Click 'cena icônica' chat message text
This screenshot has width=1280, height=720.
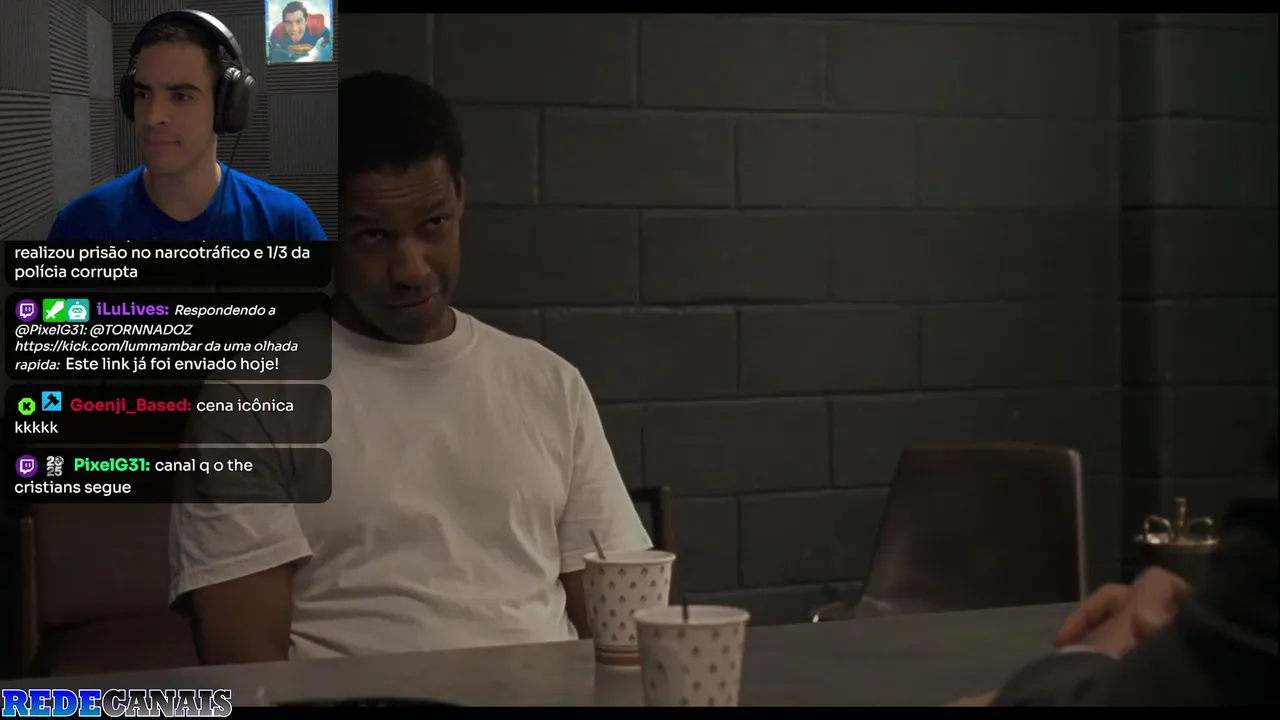point(245,405)
